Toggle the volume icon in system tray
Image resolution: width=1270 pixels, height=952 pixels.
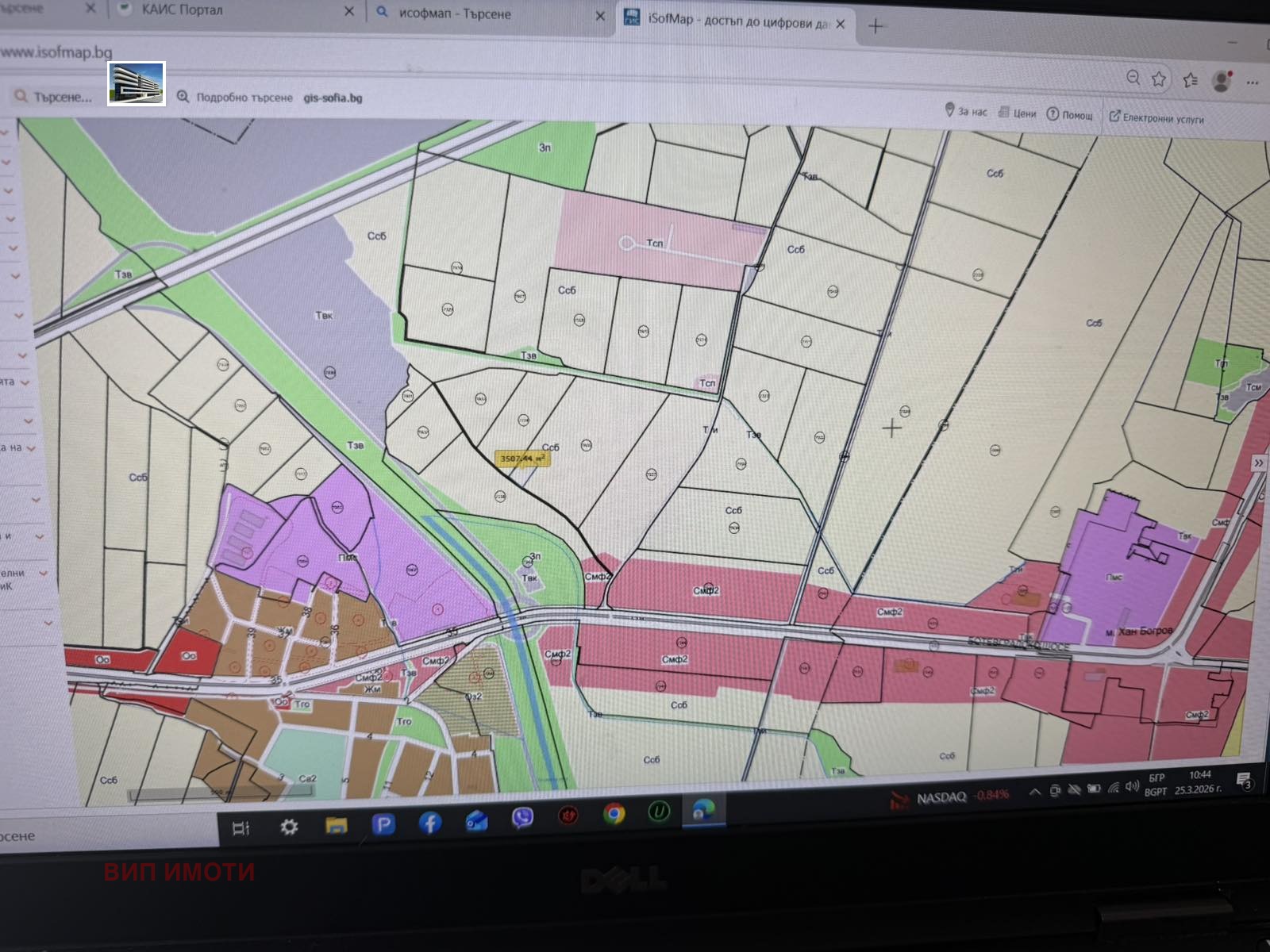pyautogui.click(x=1133, y=787)
